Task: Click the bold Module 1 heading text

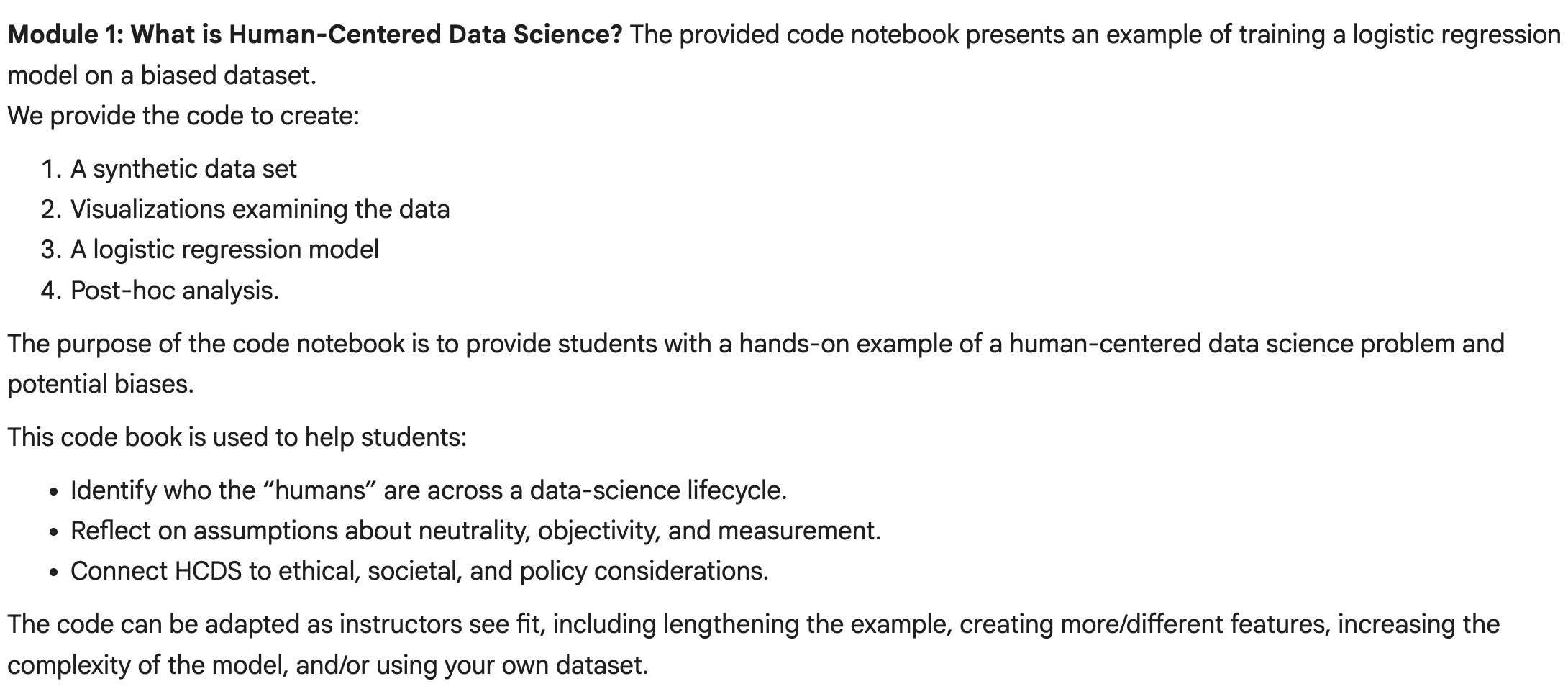Action: [x=314, y=35]
